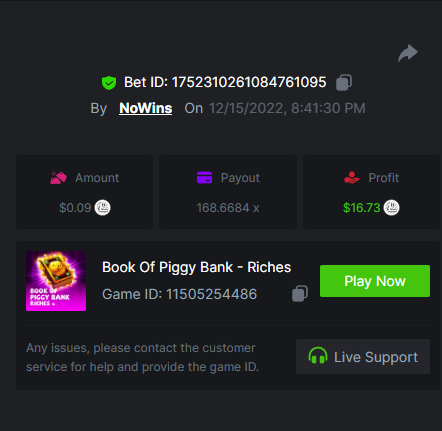Click the 168.6684 x payout value
Image resolution: width=442 pixels, height=431 pixels.
point(228,208)
